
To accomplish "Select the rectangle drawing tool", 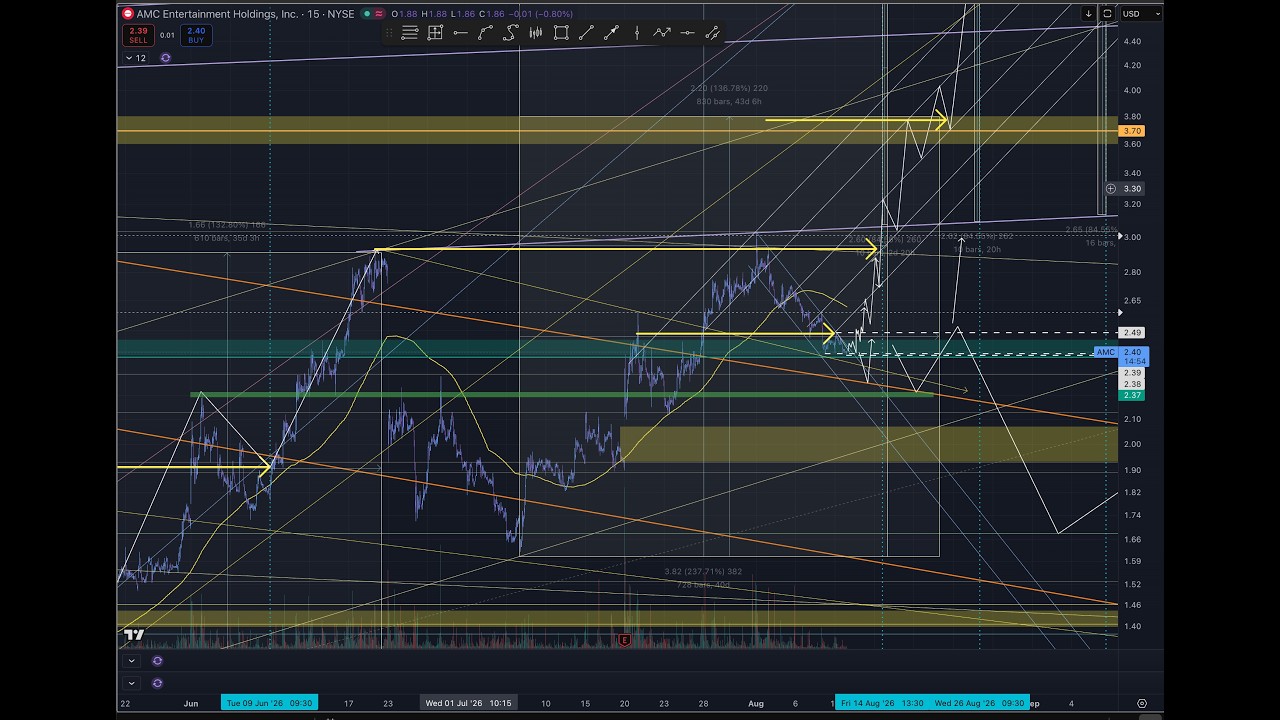I will 561,33.
